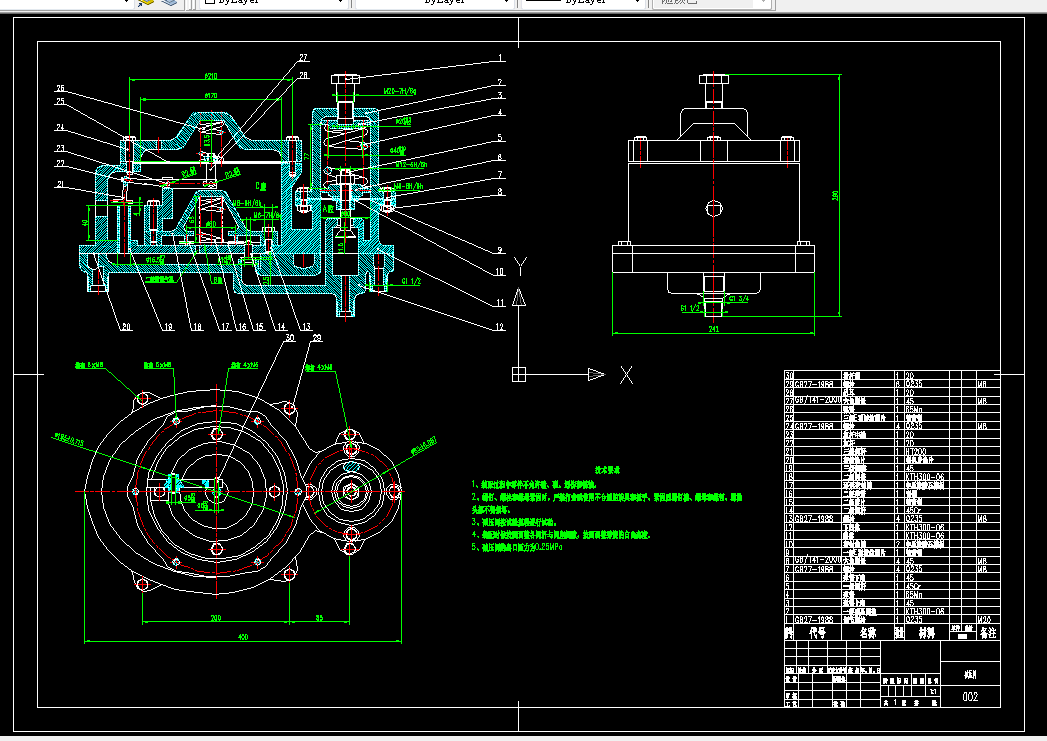Select balloon number 29 above plan view
Image resolution: width=1047 pixels, height=741 pixels.
tap(317, 338)
